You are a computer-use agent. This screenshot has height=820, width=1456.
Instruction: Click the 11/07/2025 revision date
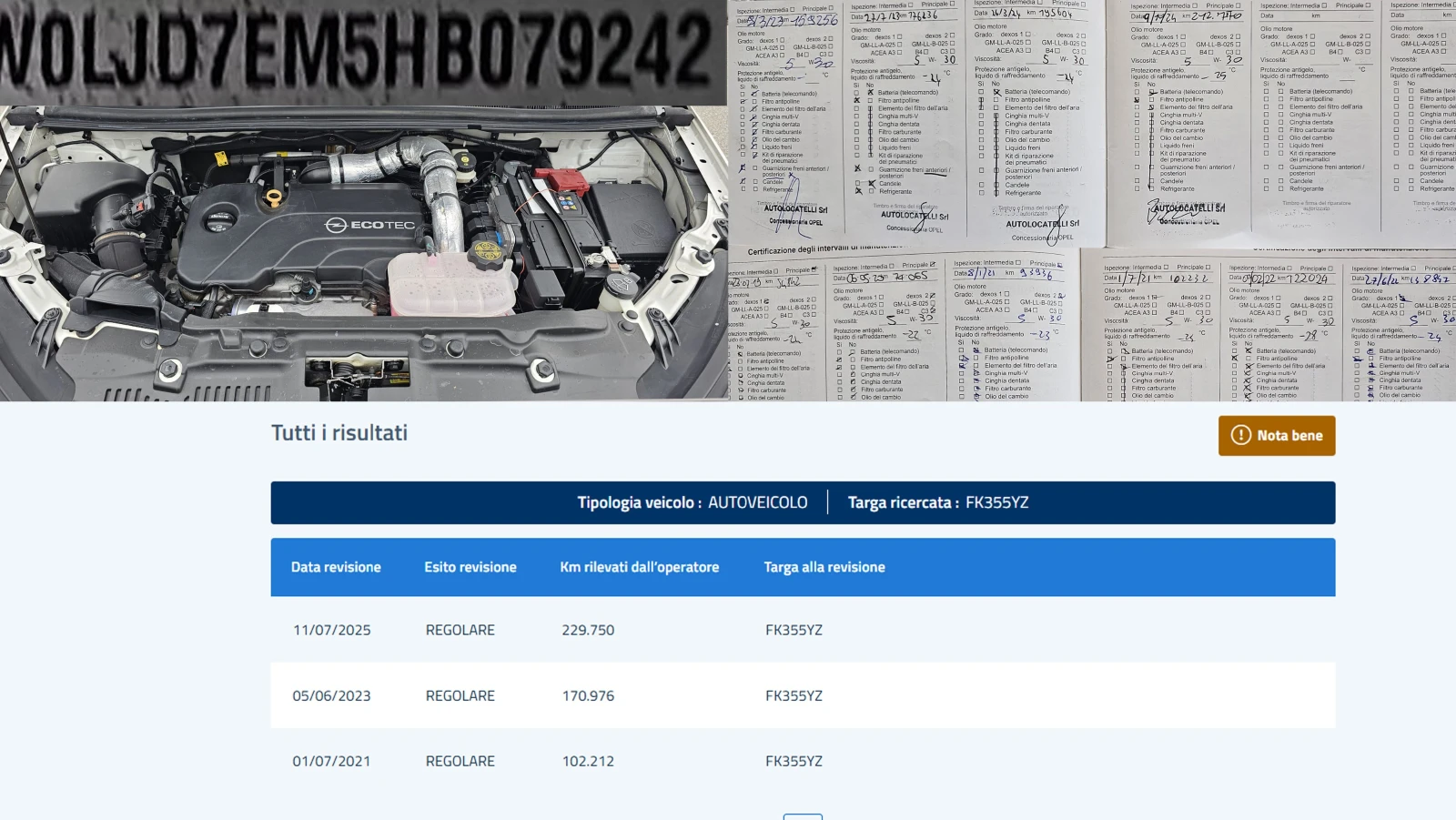(x=331, y=630)
